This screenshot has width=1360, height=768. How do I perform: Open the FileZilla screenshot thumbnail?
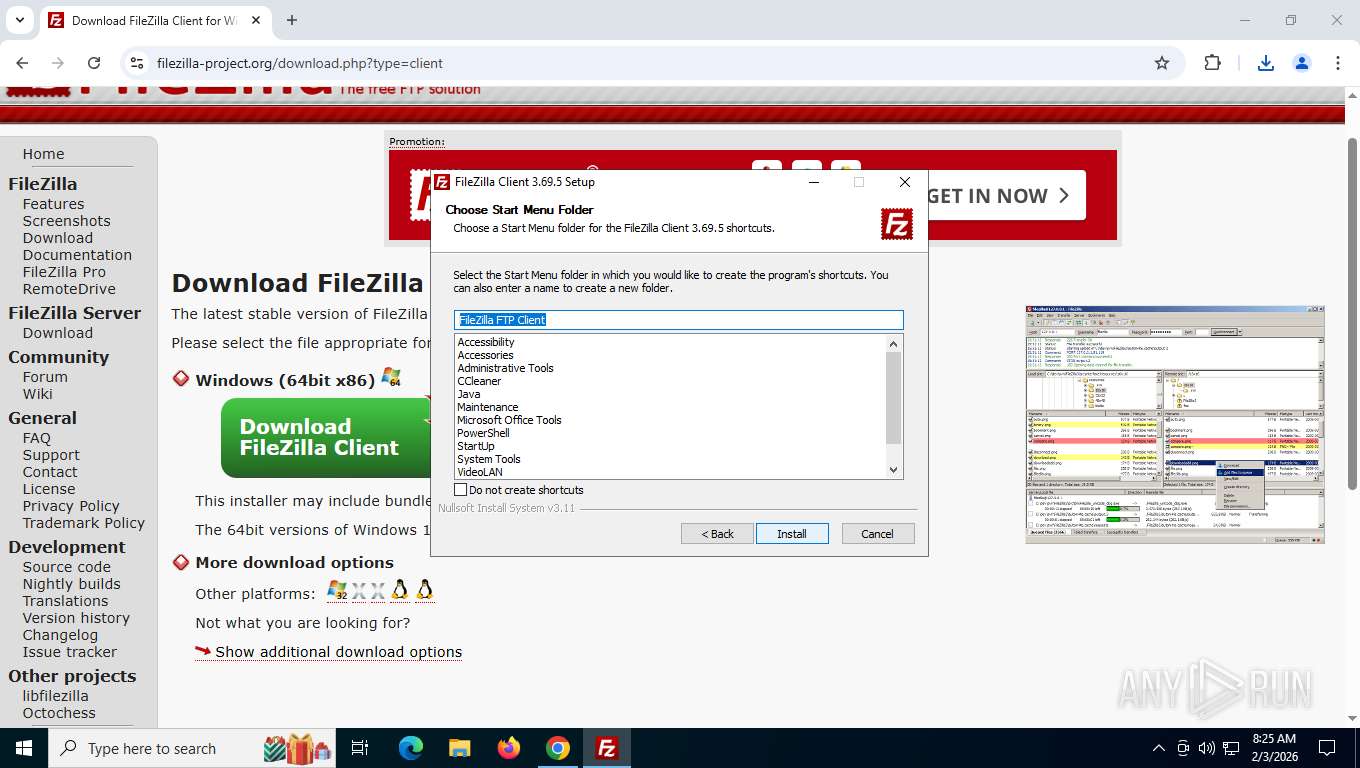point(1175,425)
